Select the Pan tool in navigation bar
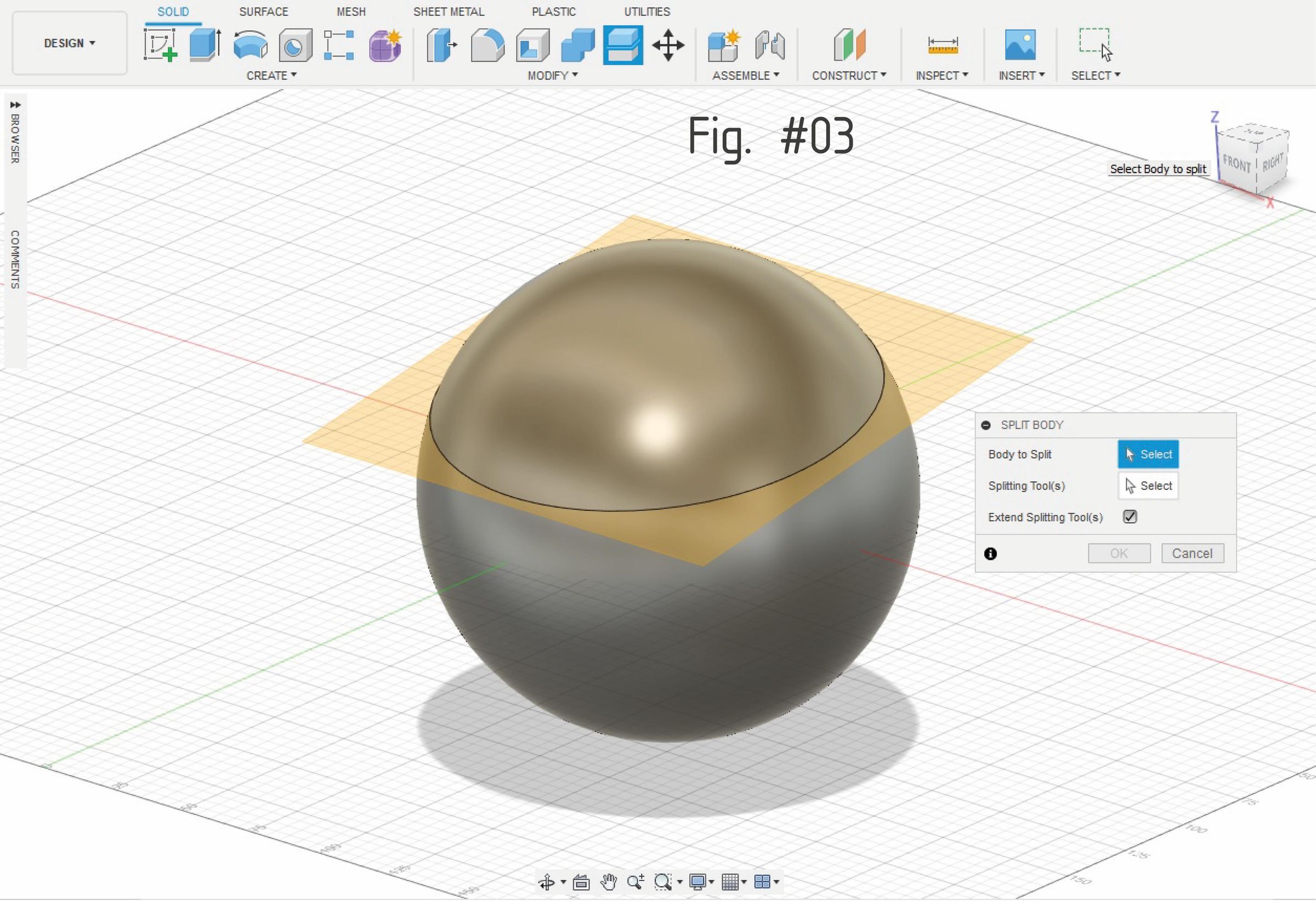Screen dimensions: 1316x901 point(609,882)
